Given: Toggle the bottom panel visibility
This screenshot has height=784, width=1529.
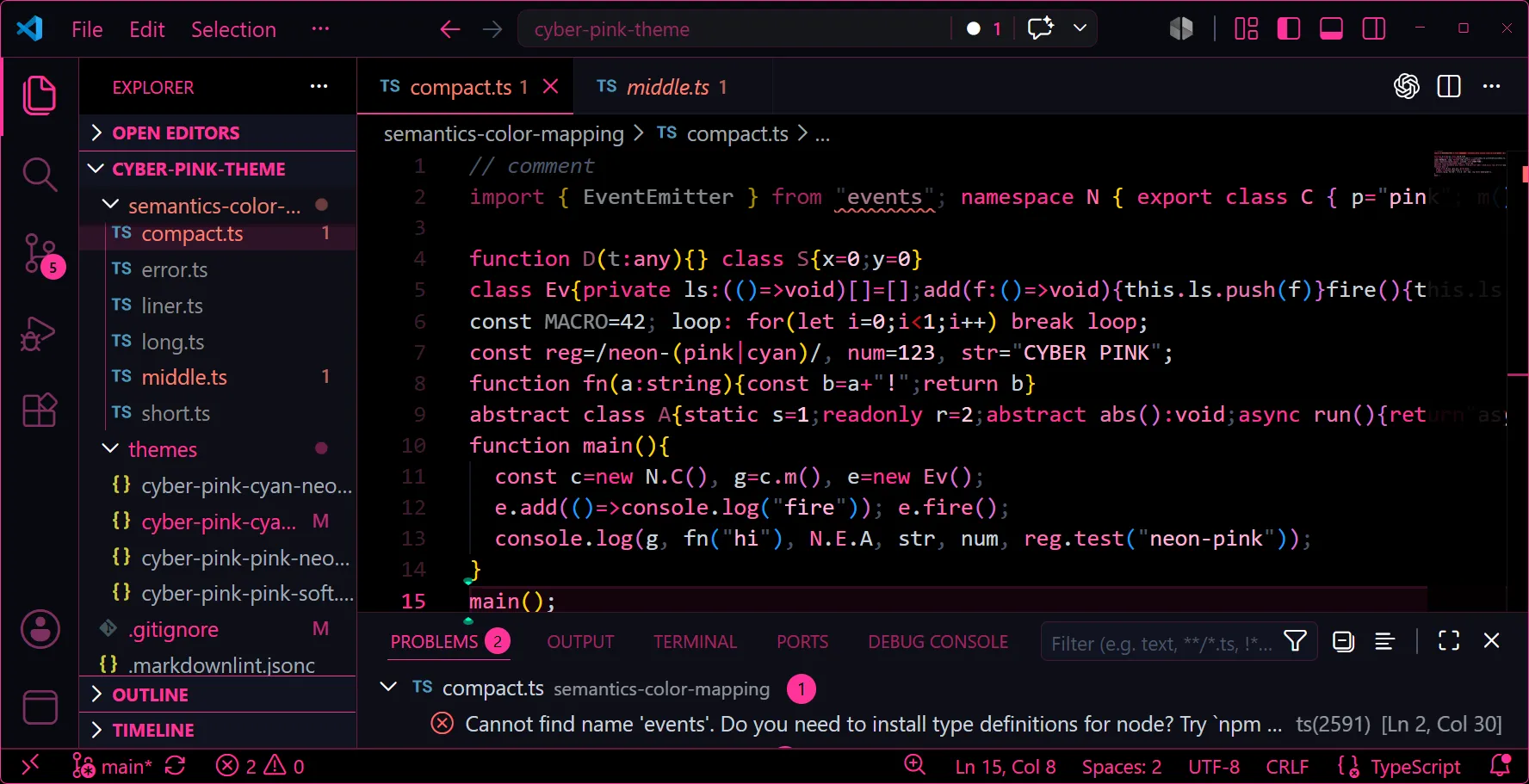Looking at the screenshot, I should [x=1331, y=28].
